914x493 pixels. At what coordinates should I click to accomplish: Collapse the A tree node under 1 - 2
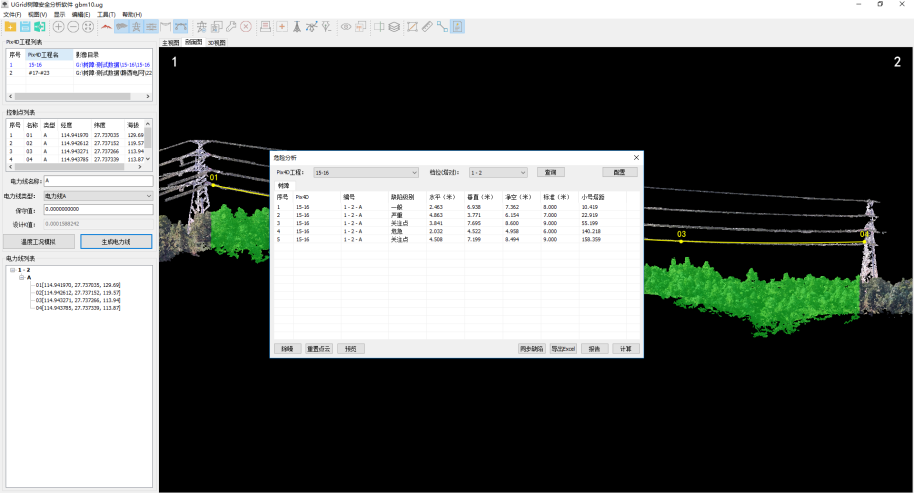tap(22, 277)
